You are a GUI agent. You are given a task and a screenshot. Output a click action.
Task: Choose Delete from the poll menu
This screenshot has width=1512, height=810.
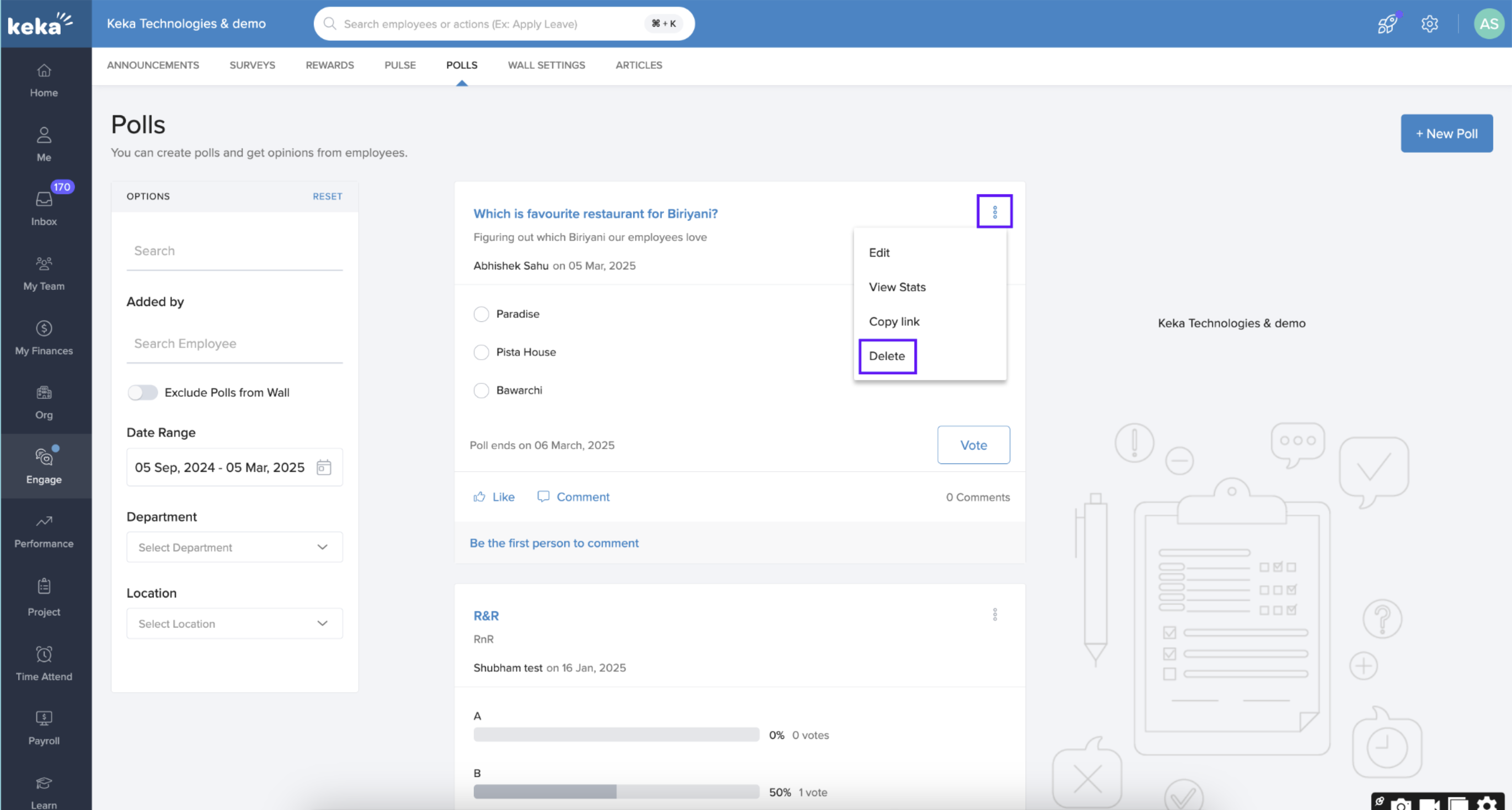coord(887,356)
